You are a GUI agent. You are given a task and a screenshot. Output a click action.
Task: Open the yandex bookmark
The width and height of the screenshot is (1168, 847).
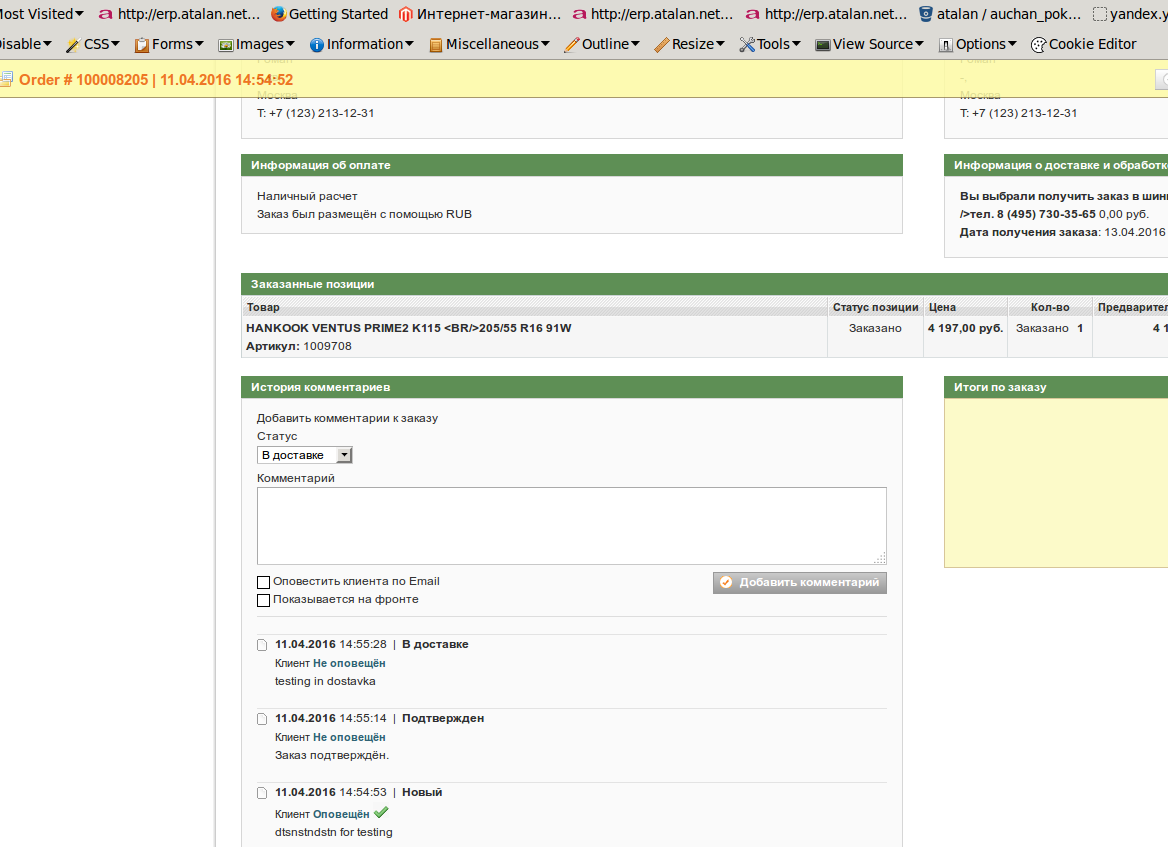[x=1129, y=14]
